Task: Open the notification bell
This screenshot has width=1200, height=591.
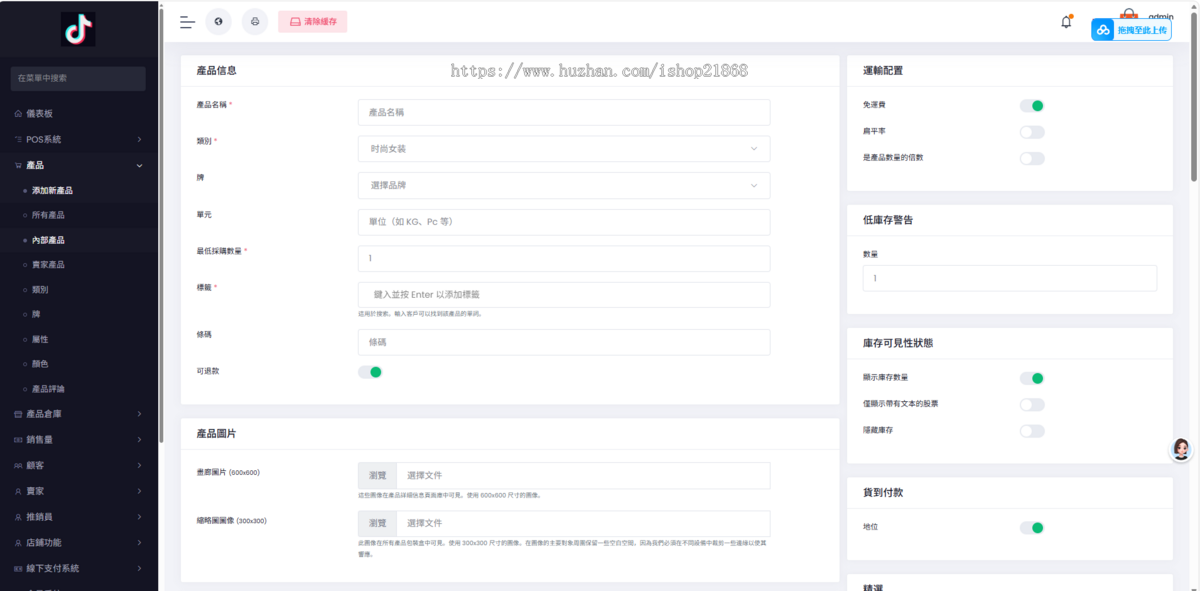Action: 1066,22
